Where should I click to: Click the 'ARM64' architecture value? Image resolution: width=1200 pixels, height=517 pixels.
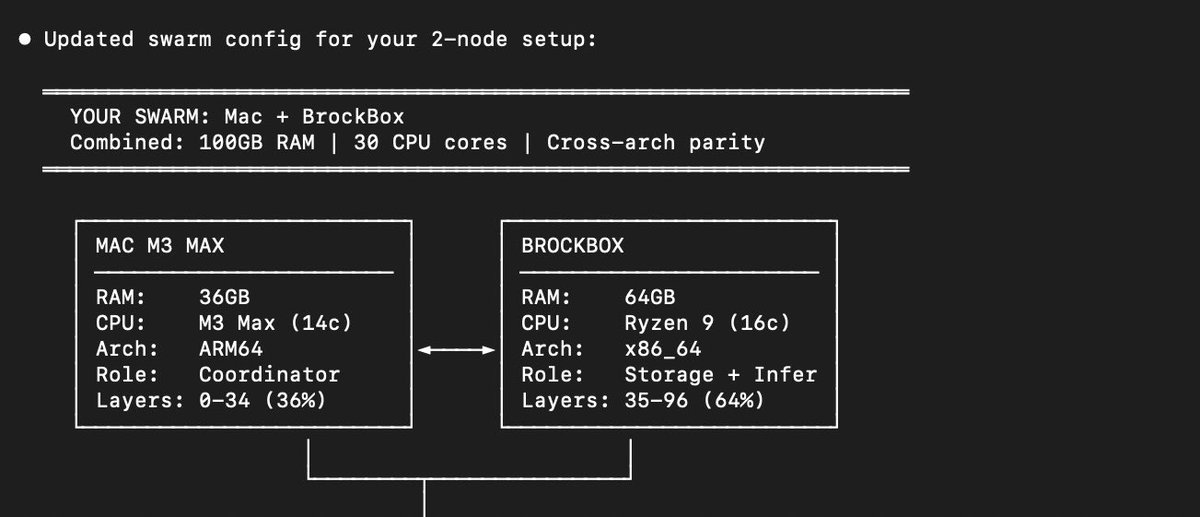(x=231, y=349)
